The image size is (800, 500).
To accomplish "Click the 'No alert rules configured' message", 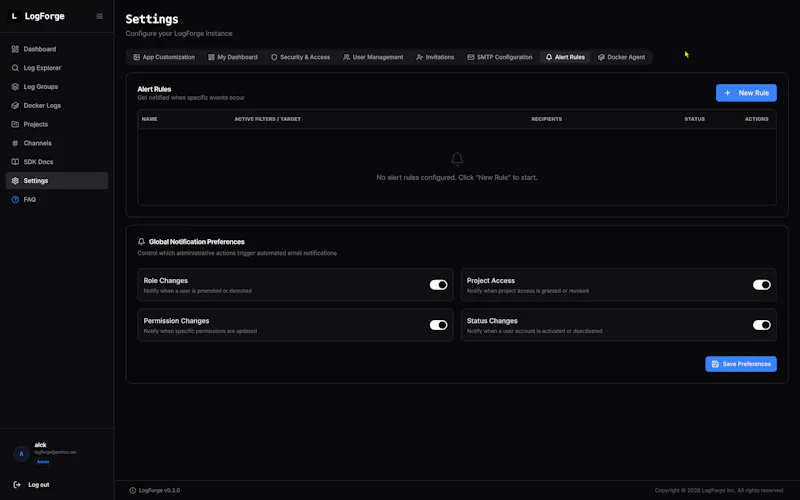I will 457,178.
